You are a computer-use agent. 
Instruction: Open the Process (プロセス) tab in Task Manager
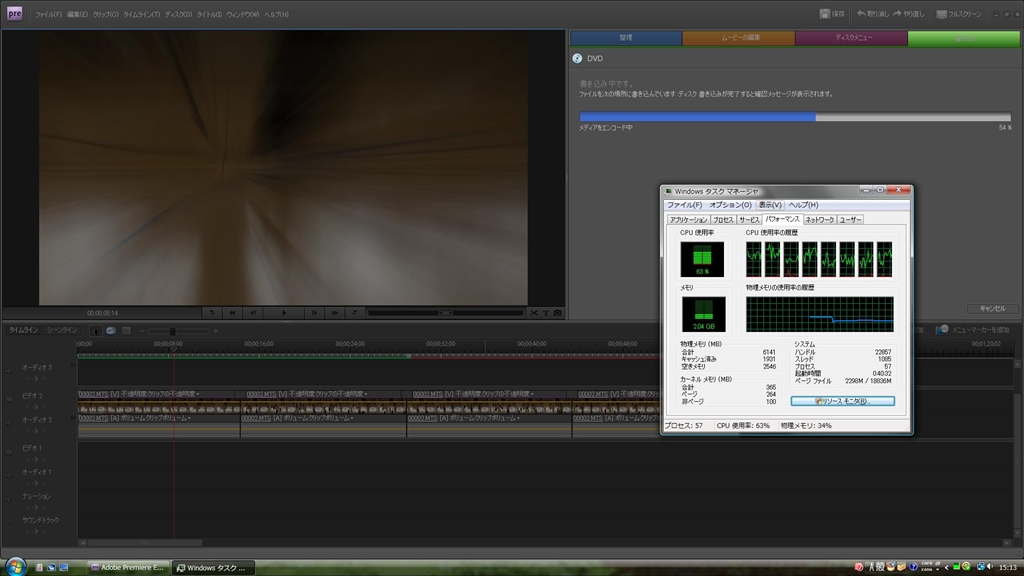click(x=723, y=219)
